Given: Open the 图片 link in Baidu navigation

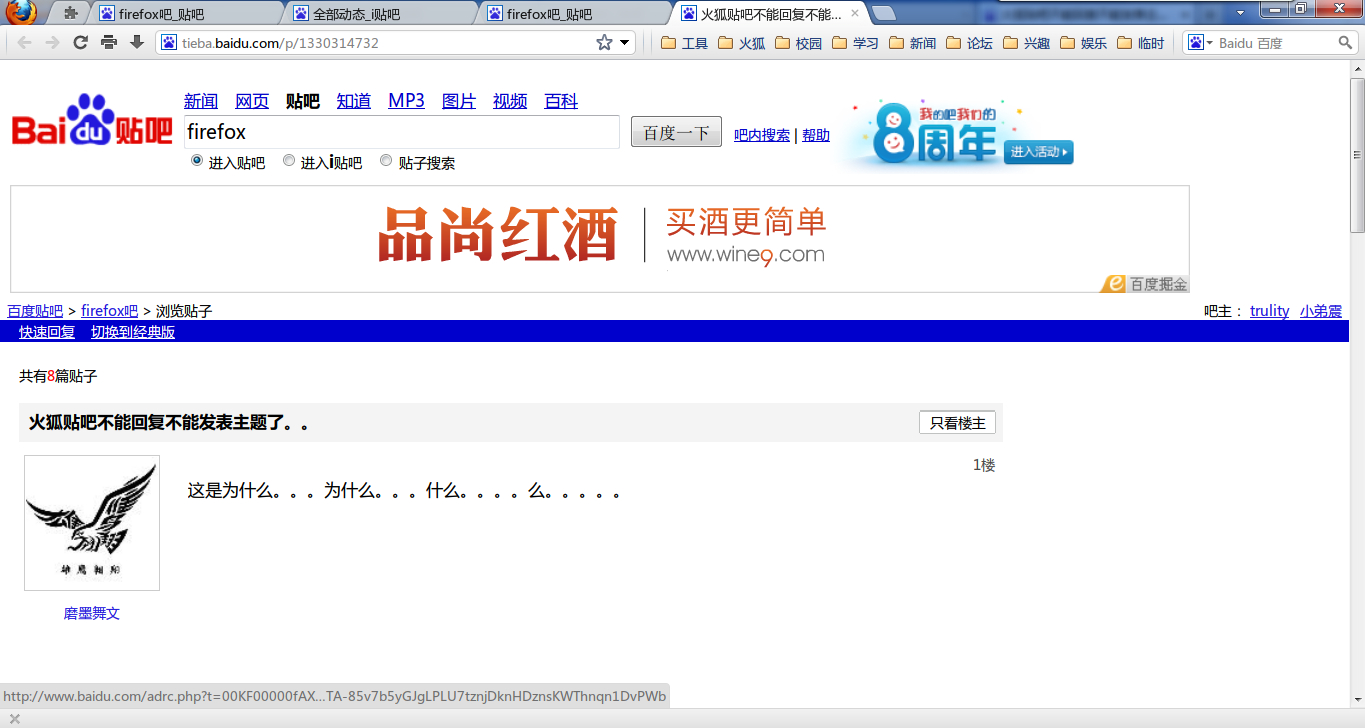Looking at the screenshot, I should click(x=459, y=101).
